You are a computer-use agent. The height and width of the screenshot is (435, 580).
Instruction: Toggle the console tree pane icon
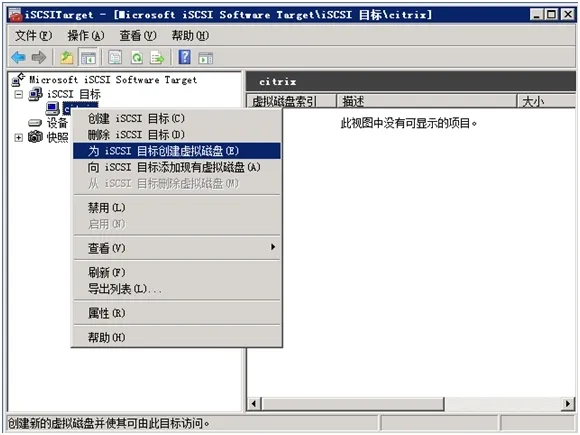coord(88,57)
